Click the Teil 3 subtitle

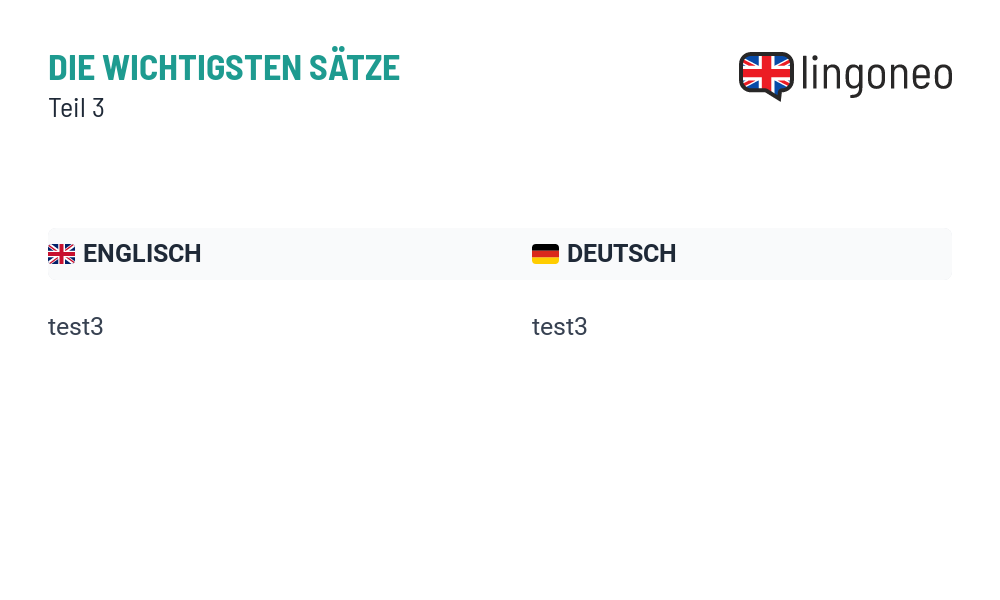(76, 108)
